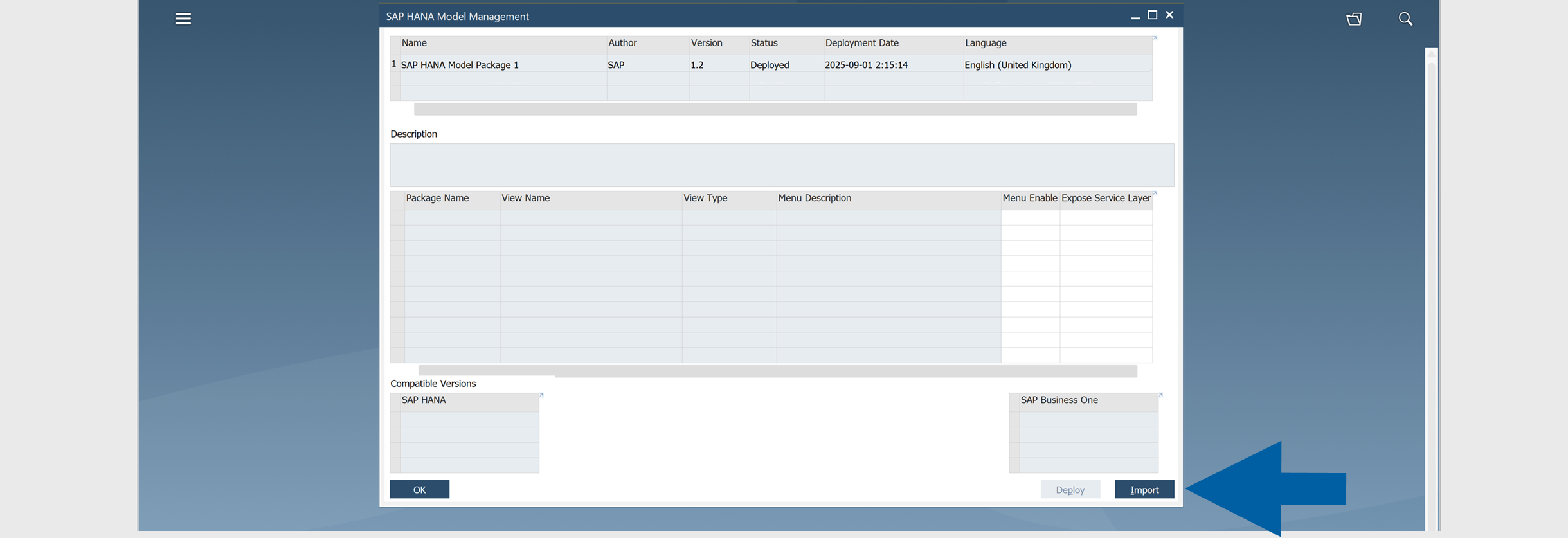The height and width of the screenshot is (538, 1568).
Task: Click the English (United Kingdom) language cell
Action: click(x=1058, y=65)
